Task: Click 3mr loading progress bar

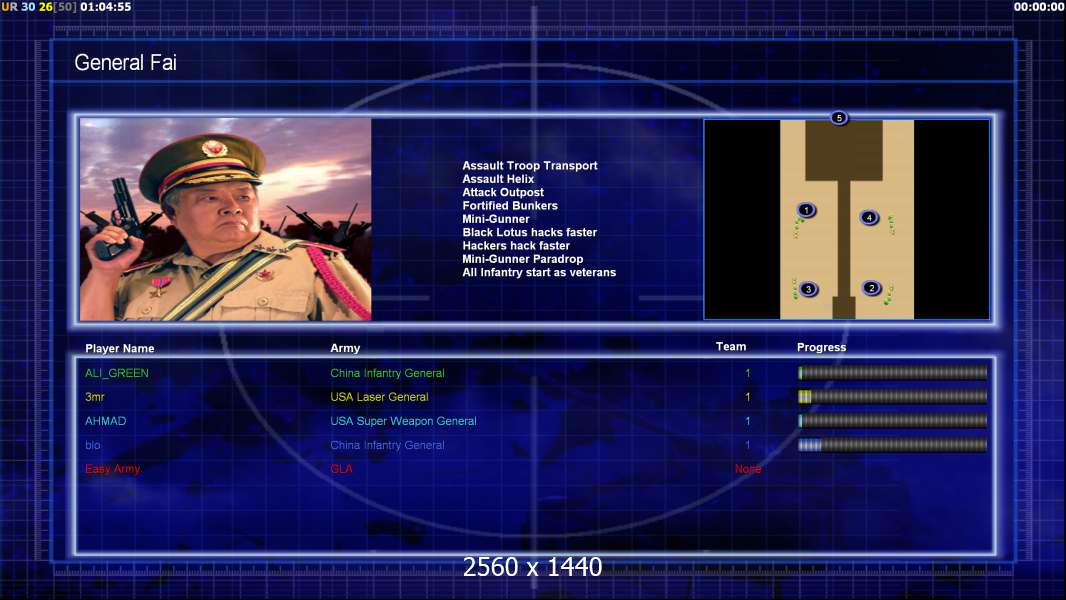Action: click(893, 397)
